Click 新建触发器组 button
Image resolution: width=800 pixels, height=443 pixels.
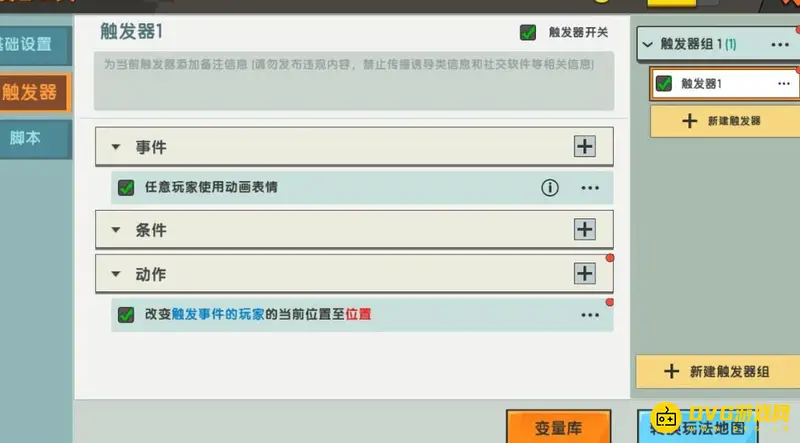pos(717,372)
